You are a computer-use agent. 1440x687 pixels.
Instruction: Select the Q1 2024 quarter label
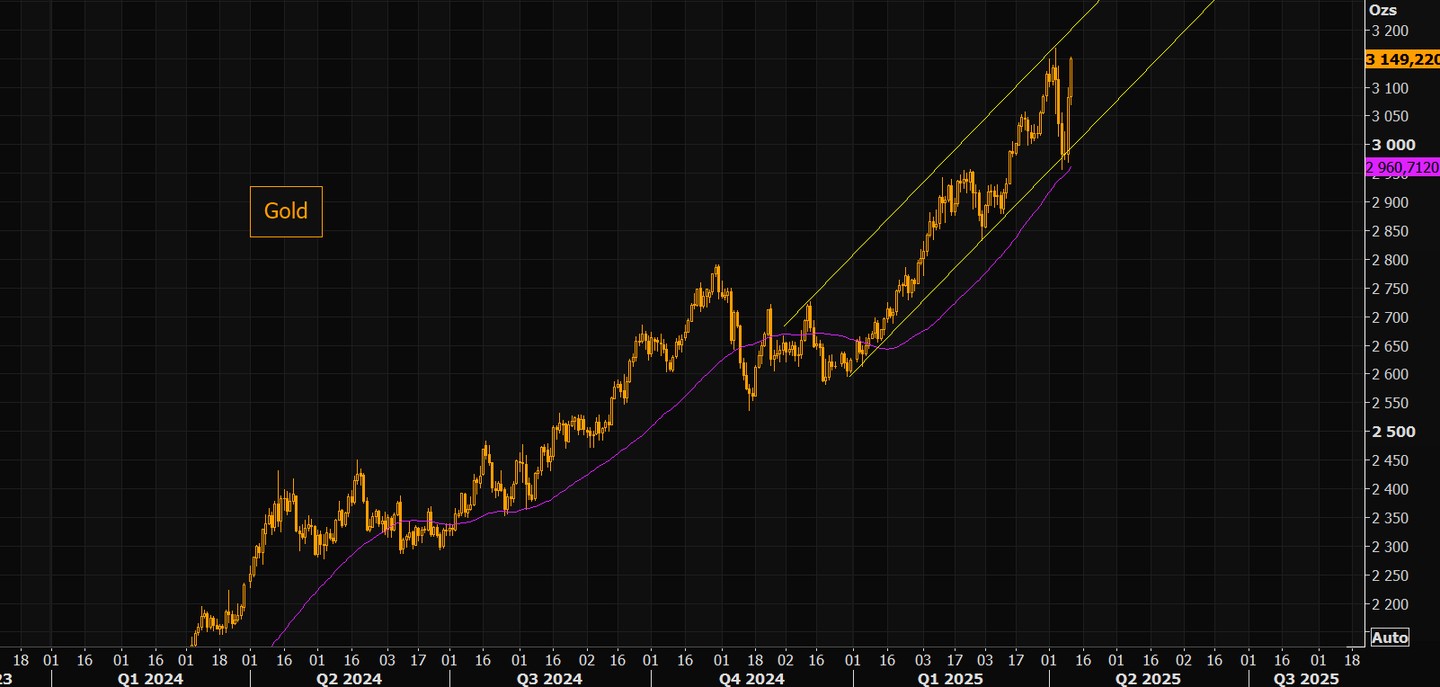pos(152,679)
